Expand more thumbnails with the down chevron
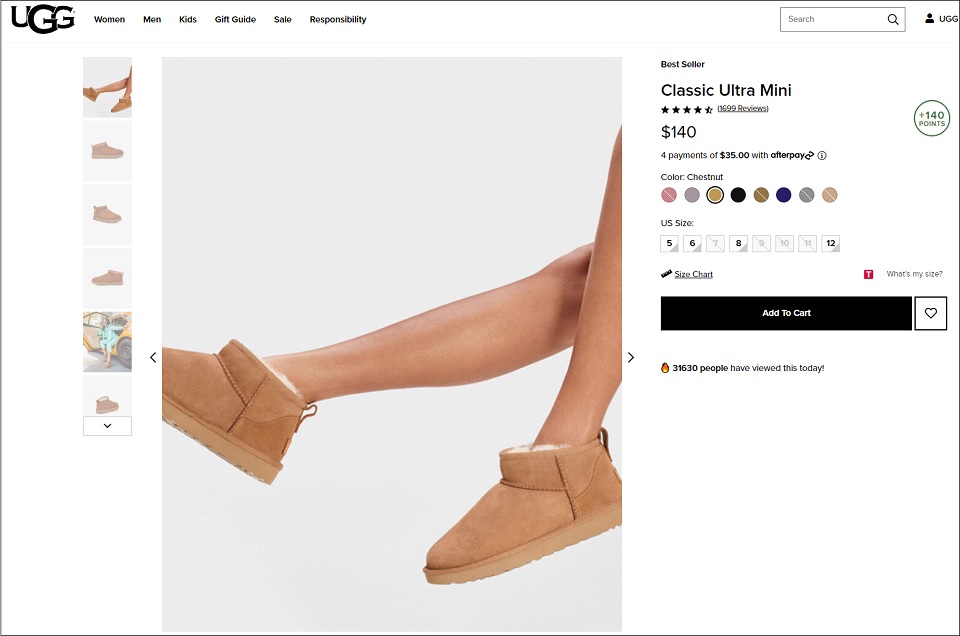The height and width of the screenshot is (636, 960). point(107,426)
